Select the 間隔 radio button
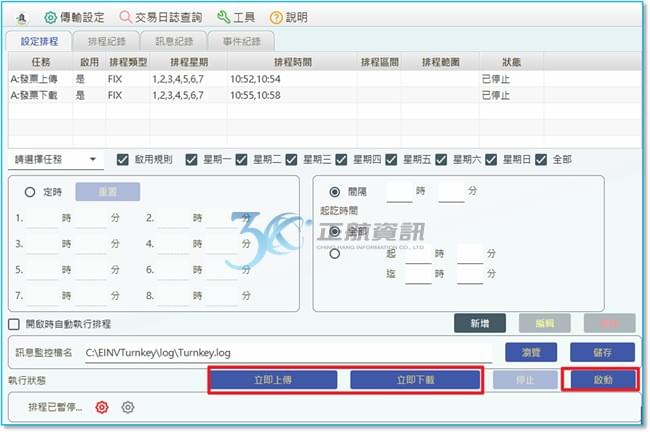This screenshot has width=650, height=432. click(x=335, y=192)
